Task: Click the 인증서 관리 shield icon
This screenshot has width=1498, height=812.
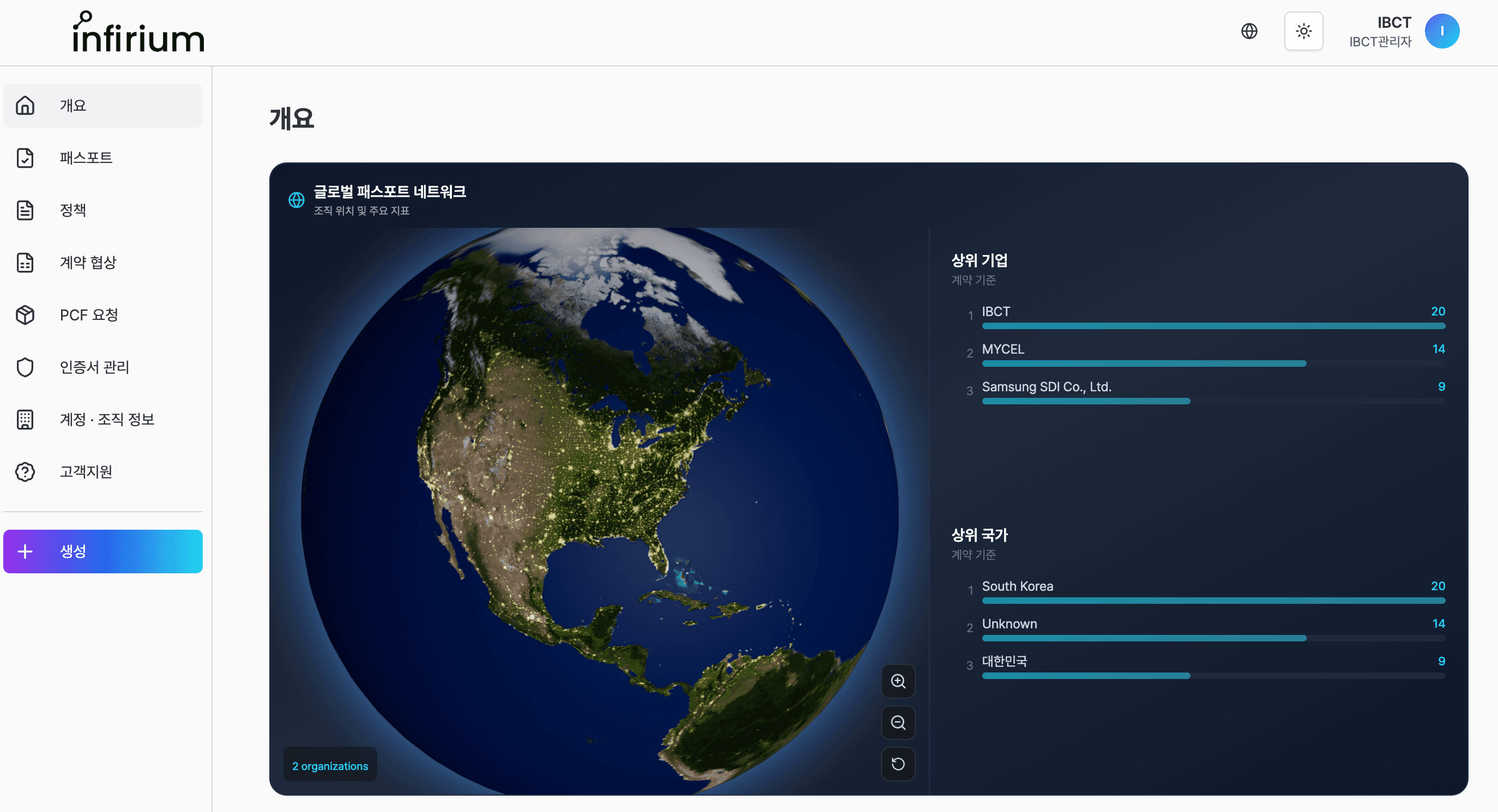Action: pyautogui.click(x=25, y=367)
